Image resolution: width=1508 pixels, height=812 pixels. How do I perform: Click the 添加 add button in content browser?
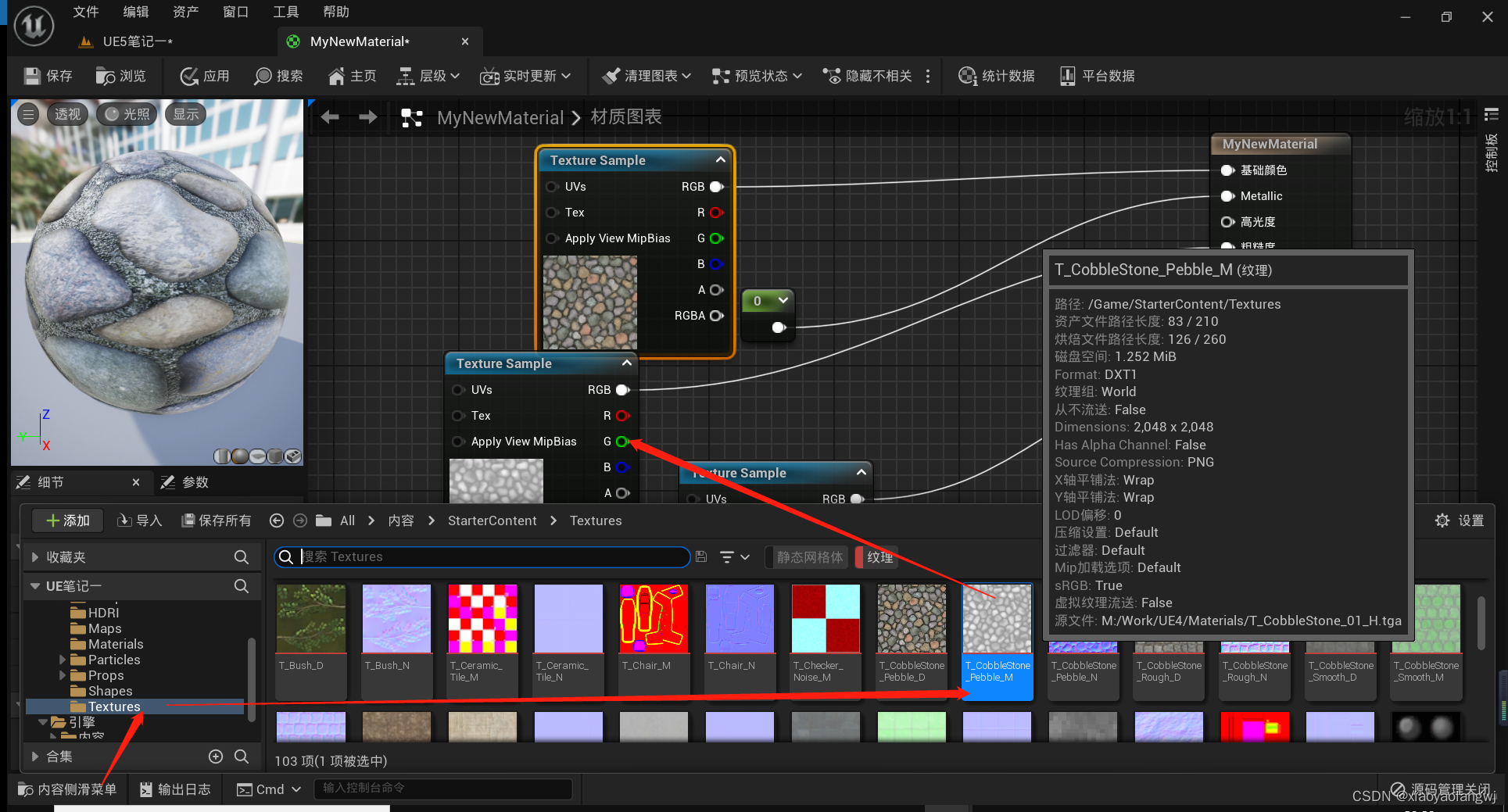(68, 520)
